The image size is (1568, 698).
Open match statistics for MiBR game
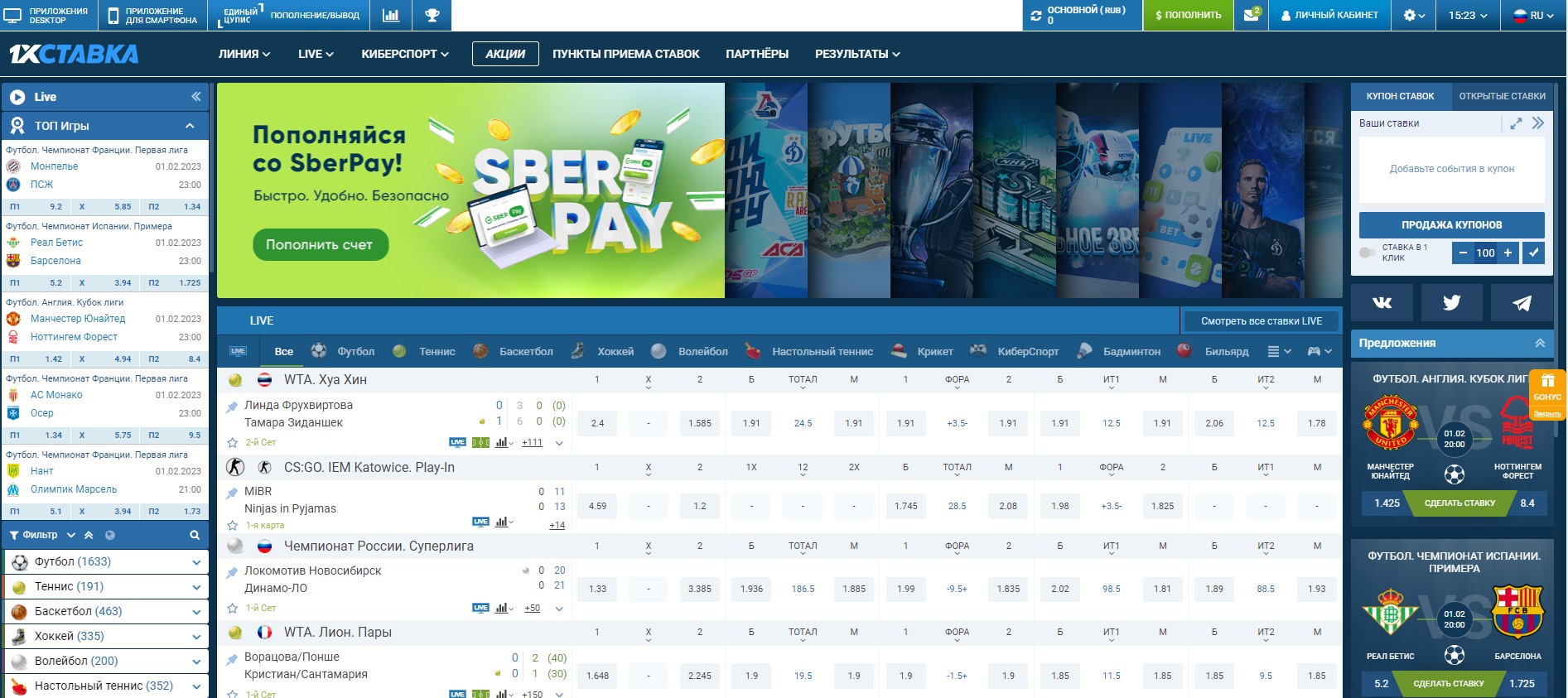click(502, 522)
